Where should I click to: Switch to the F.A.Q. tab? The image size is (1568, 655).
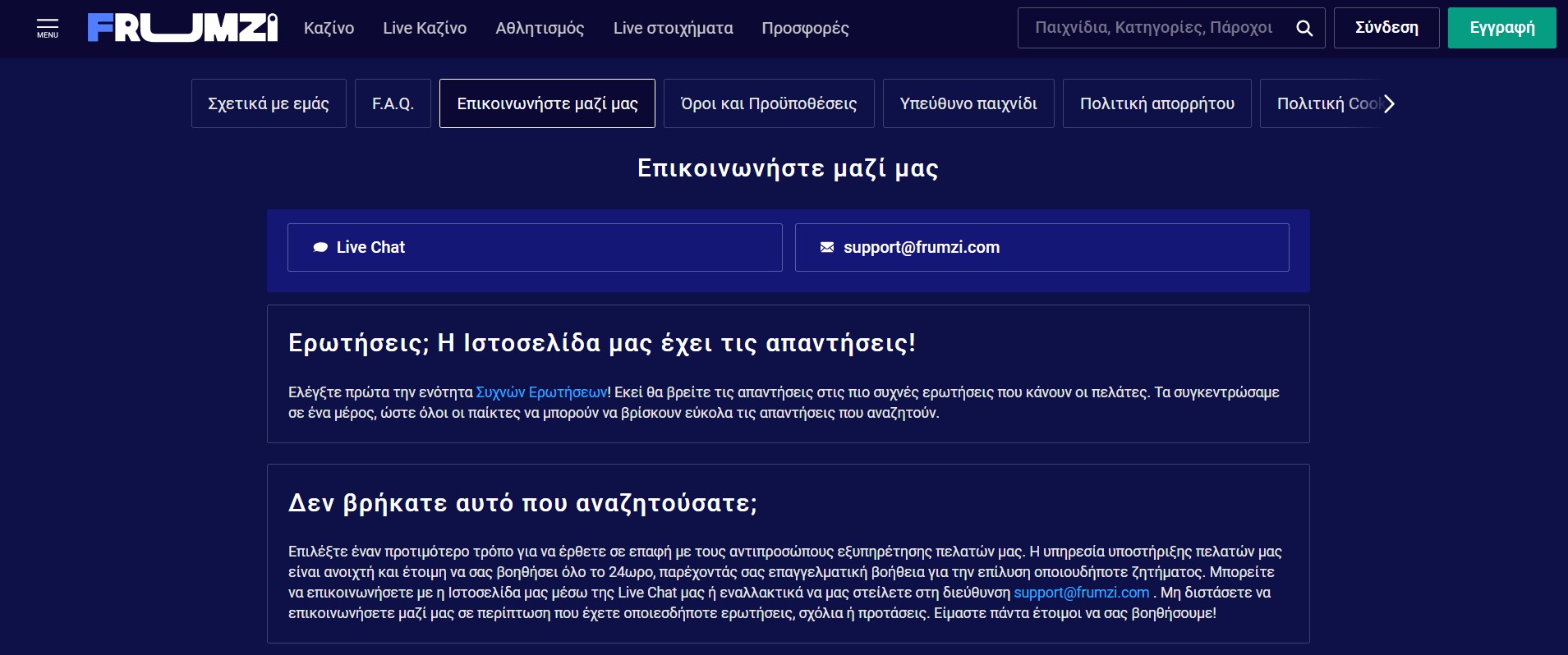tap(393, 103)
